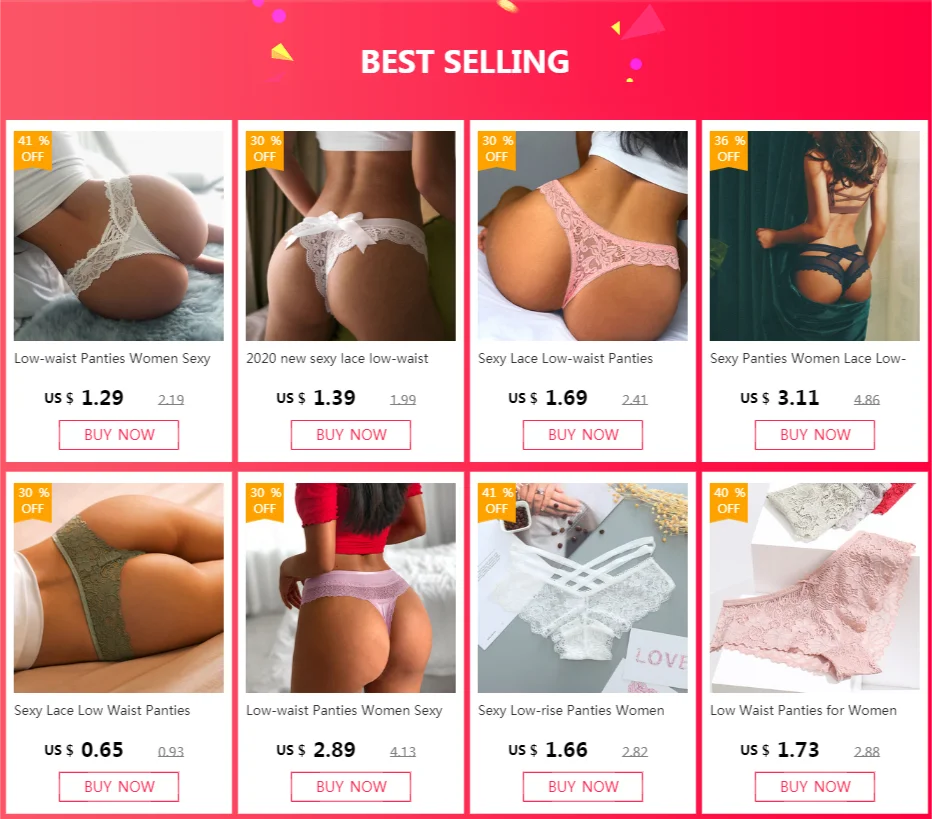Open the 'Sexy Low-rise Panties Women' title link
This screenshot has height=819, width=932.
point(571,710)
